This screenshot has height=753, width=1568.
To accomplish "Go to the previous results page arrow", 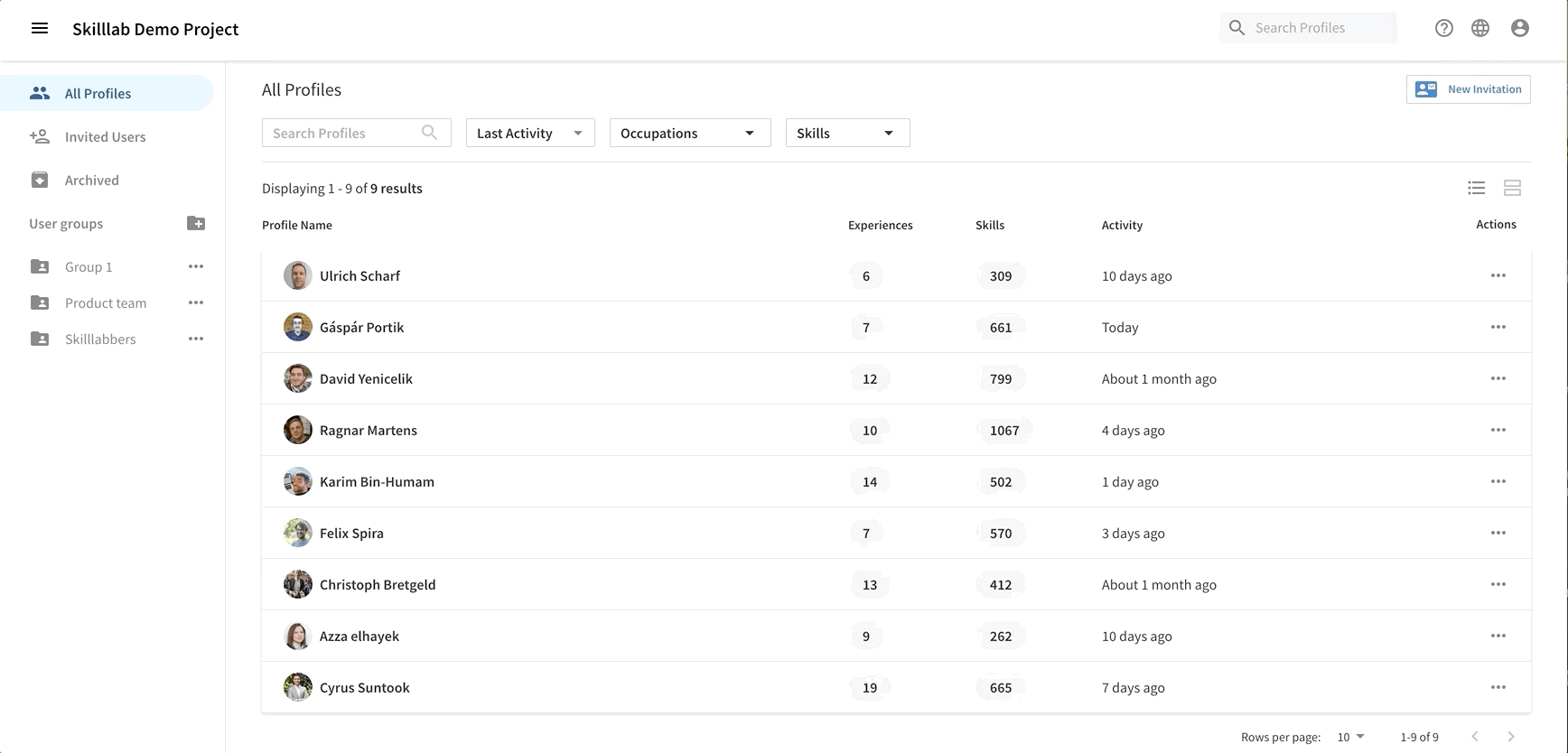I will [1475, 737].
